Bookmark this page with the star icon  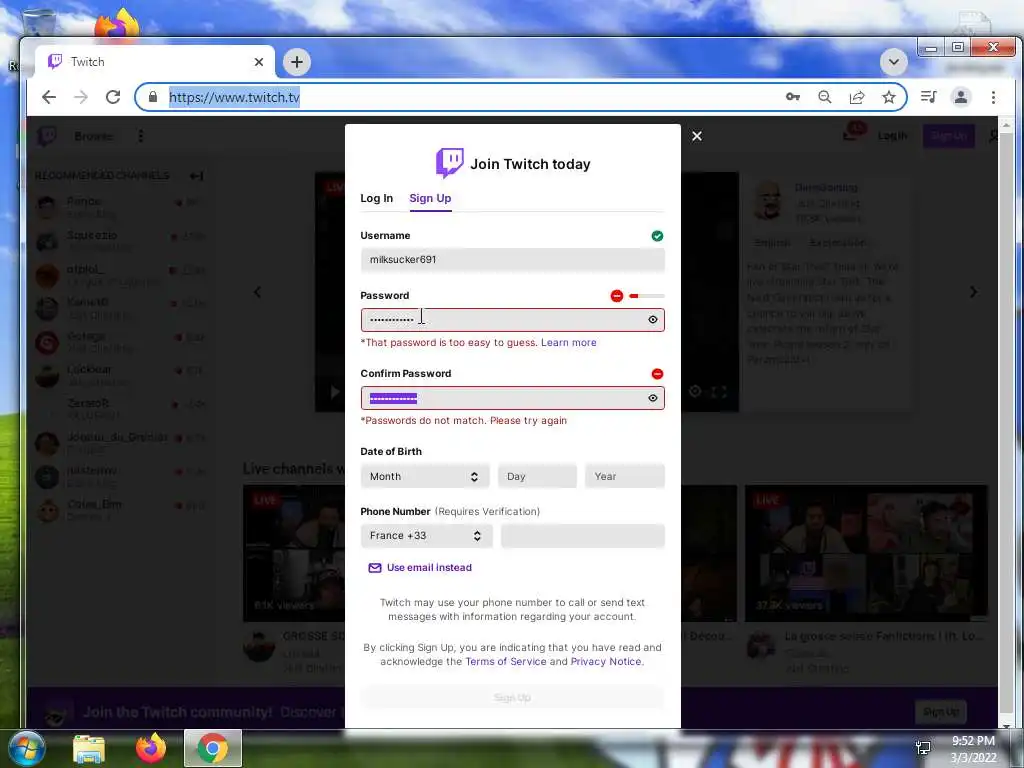889,97
